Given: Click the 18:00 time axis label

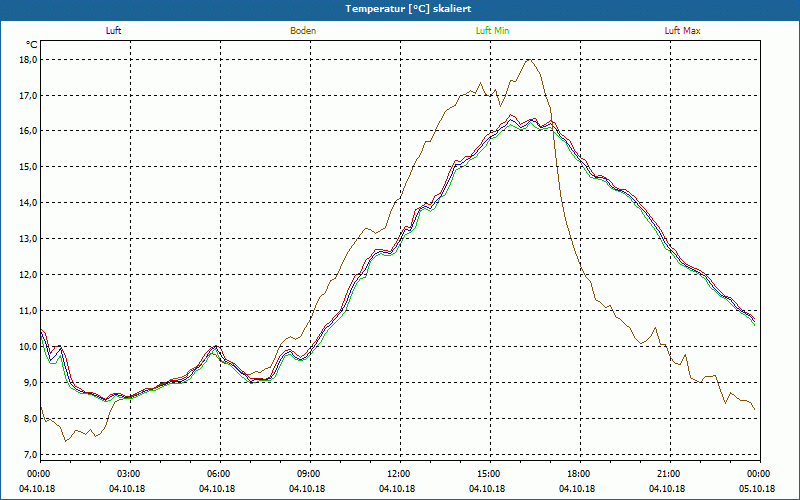Looking at the screenshot, I should [x=581, y=474].
